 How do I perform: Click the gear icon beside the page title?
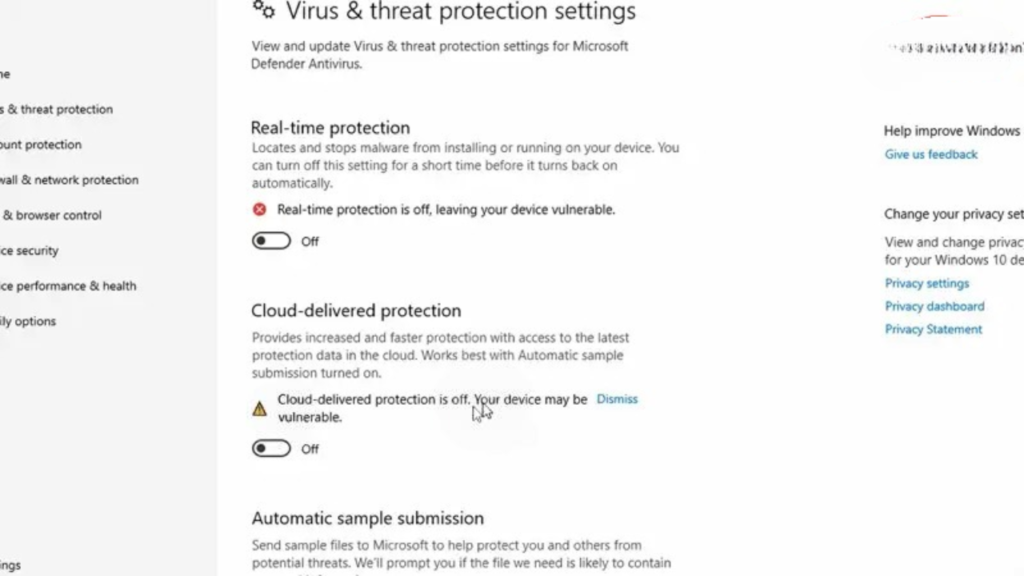click(x=263, y=10)
